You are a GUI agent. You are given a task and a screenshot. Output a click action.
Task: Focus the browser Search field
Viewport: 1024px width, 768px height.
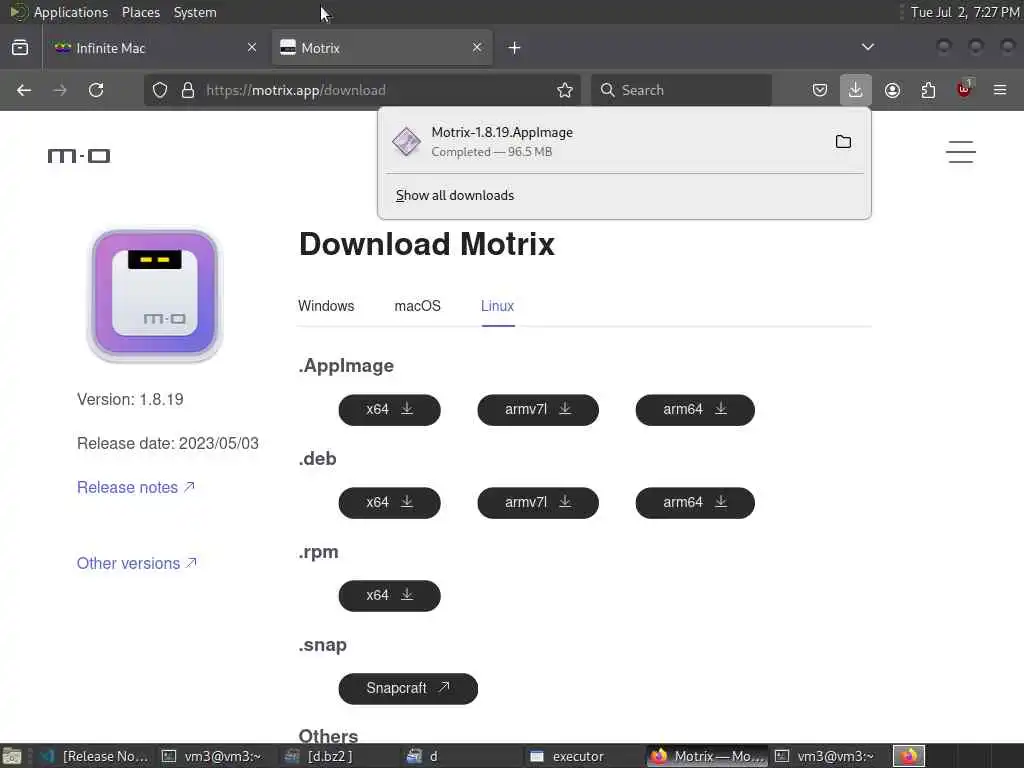[x=681, y=90]
